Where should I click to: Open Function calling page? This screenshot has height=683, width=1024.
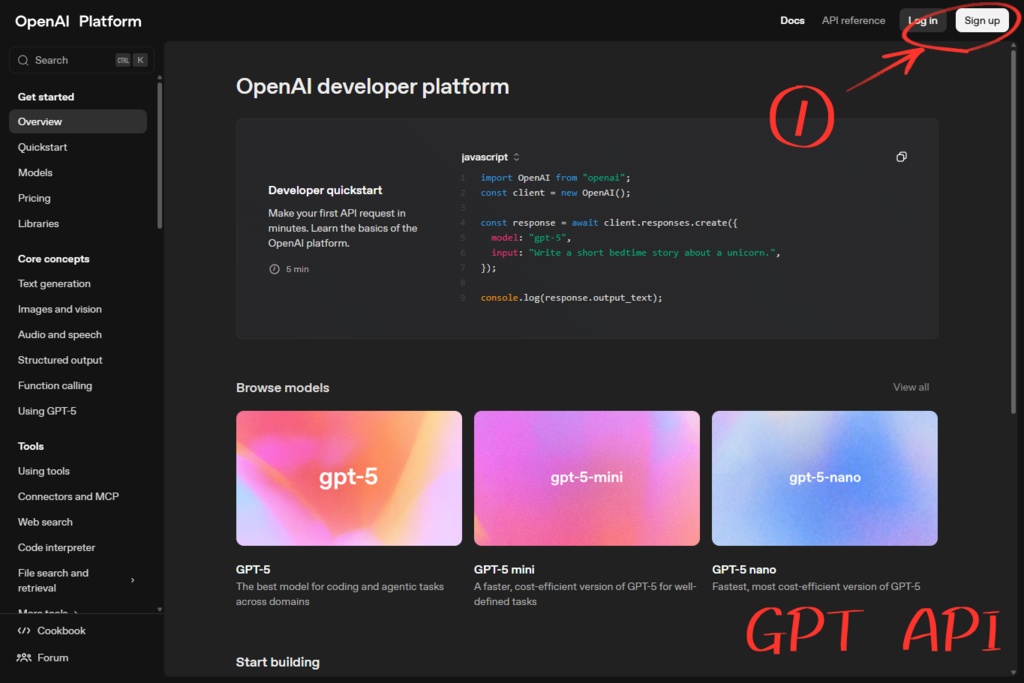[x=55, y=385]
